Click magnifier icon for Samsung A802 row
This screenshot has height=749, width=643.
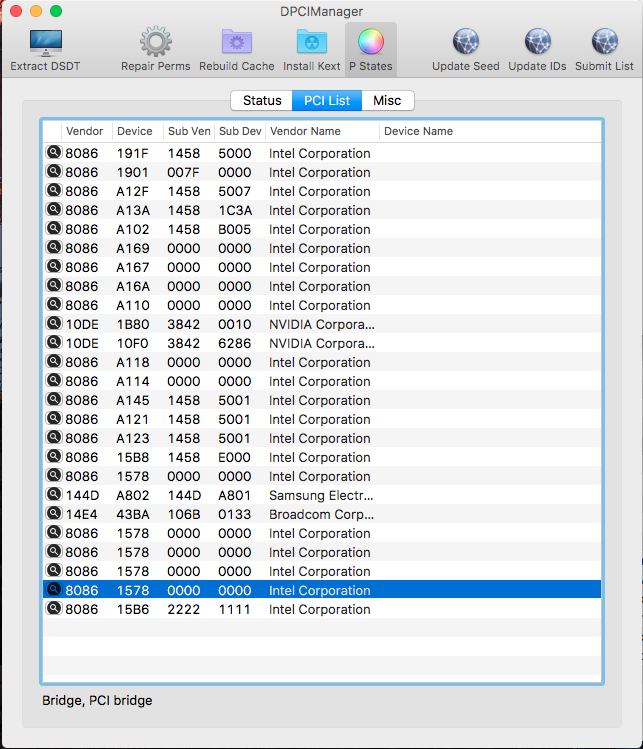pos(54,494)
